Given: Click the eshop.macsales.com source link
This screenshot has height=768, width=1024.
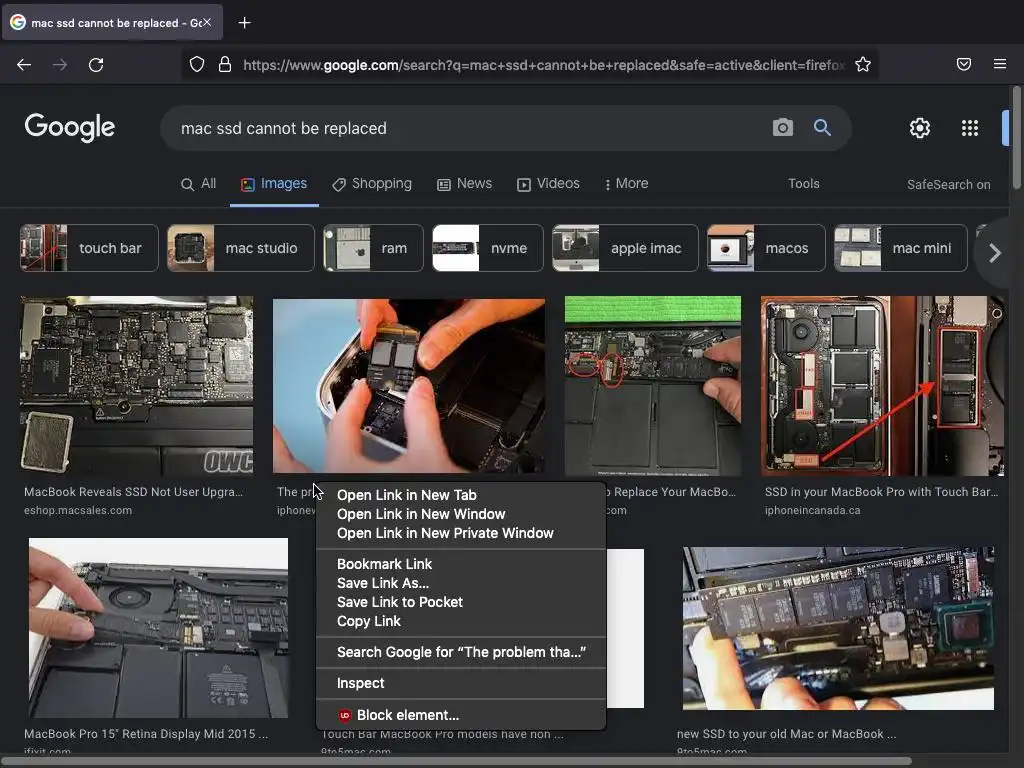Looking at the screenshot, I should pos(78,511).
